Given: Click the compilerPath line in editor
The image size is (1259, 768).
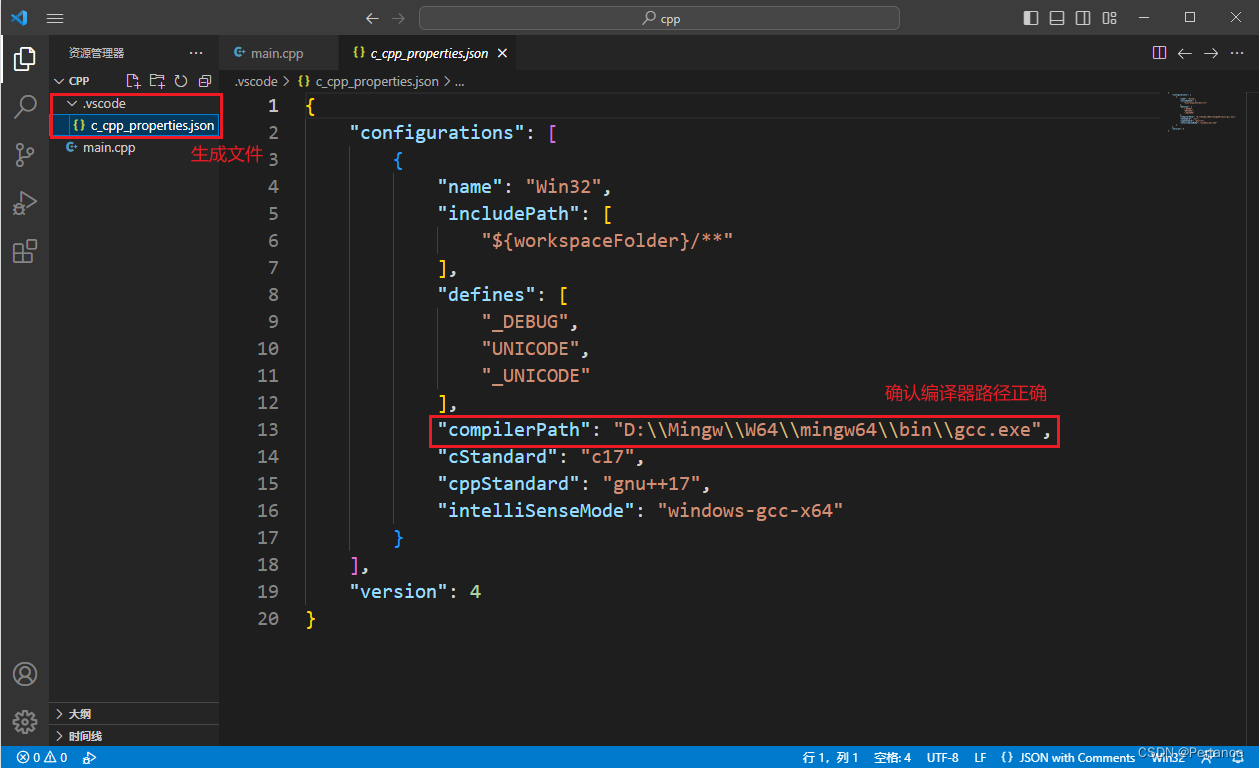Looking at the screenshot, I should pyautogui.click(x=745, y=429).
